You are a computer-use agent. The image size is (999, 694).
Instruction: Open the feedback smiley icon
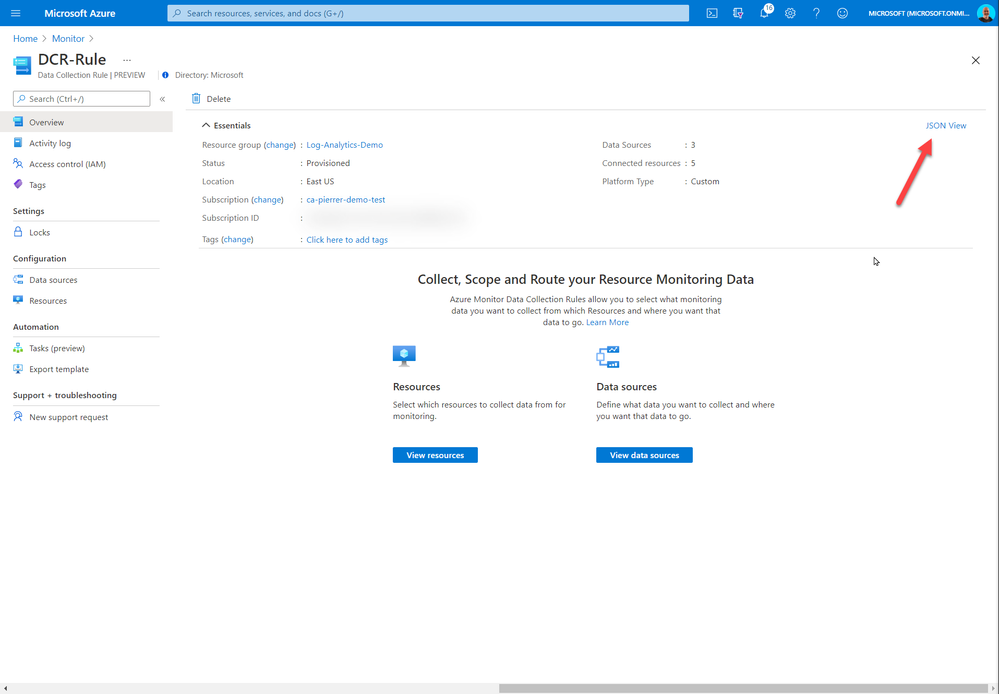(842, 13)
